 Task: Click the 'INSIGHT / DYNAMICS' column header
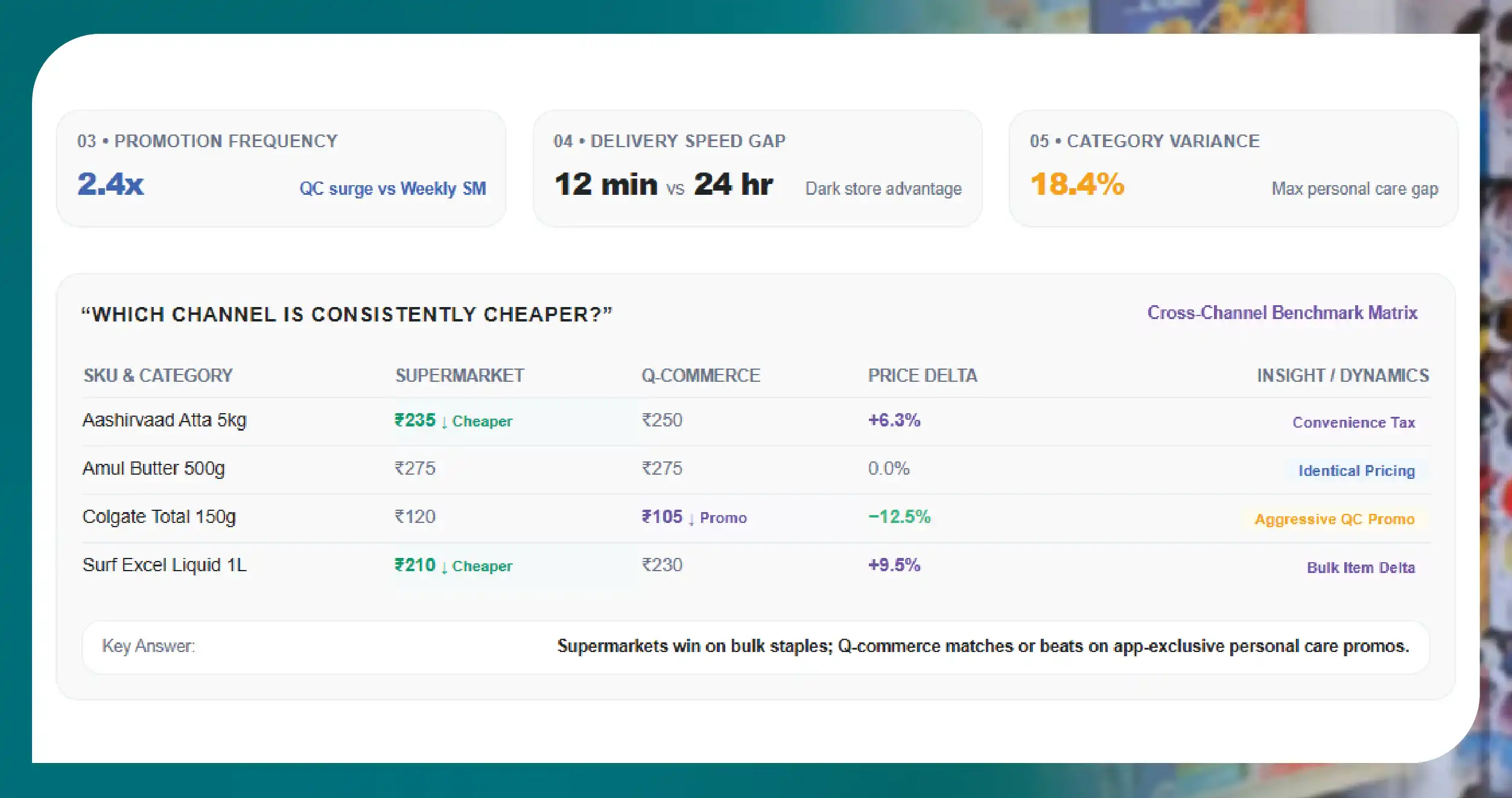pyautogui.click(x=1343, y=375)
